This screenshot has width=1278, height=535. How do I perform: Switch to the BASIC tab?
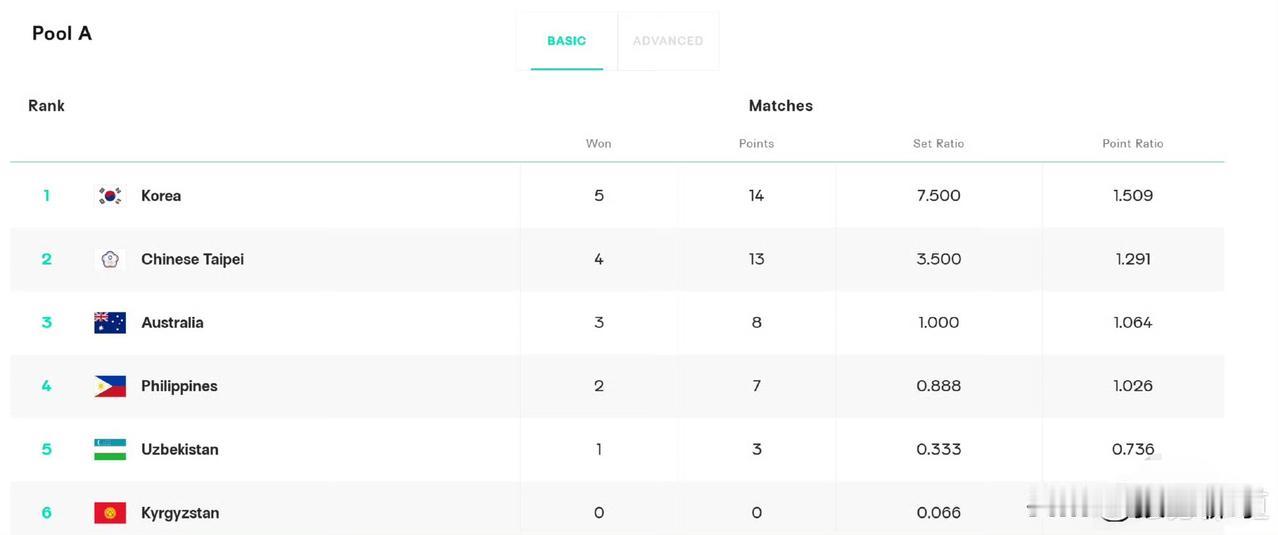pyautogui.click(x=567, y=41)
